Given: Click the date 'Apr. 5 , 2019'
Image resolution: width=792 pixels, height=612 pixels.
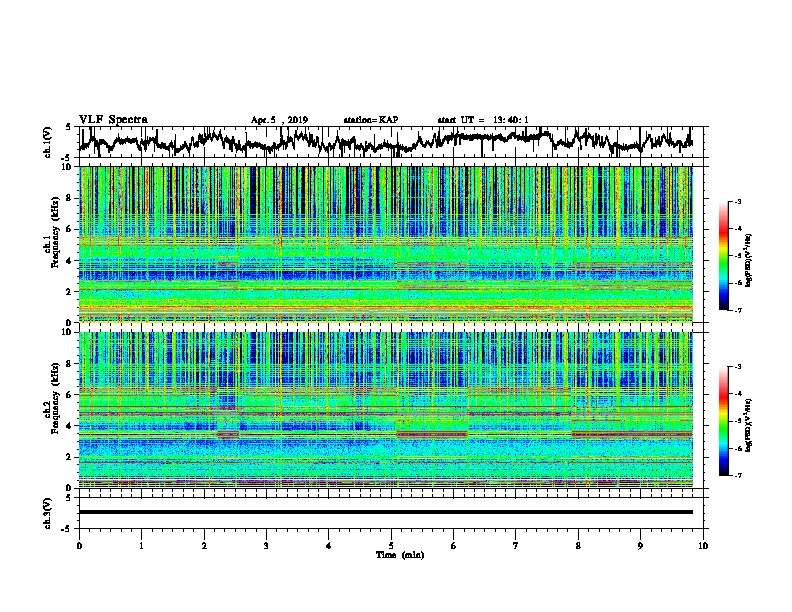Looking at the screenshot, I should click(x=279, y=120).
